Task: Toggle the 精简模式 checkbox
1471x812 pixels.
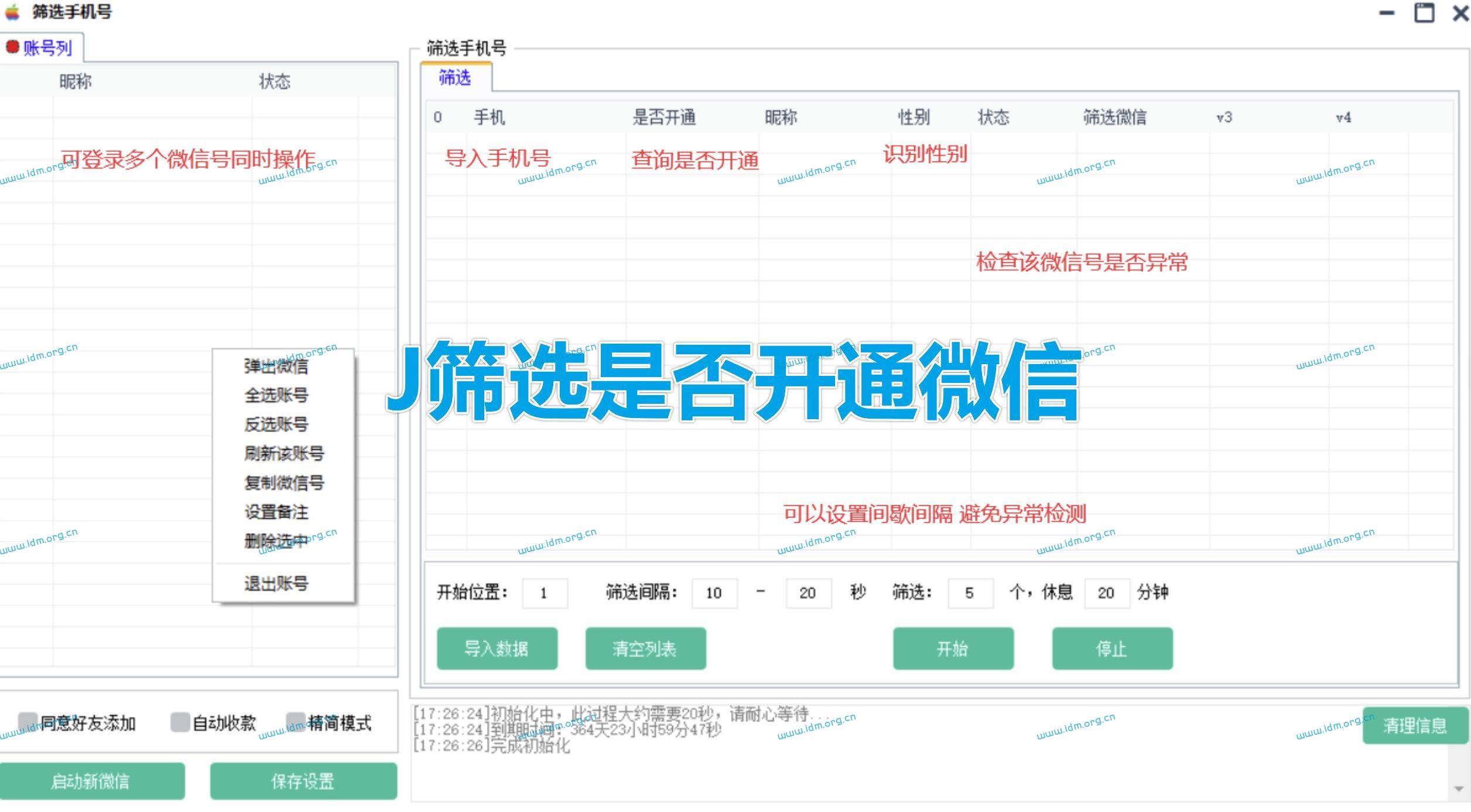Action: click(296, 722)
